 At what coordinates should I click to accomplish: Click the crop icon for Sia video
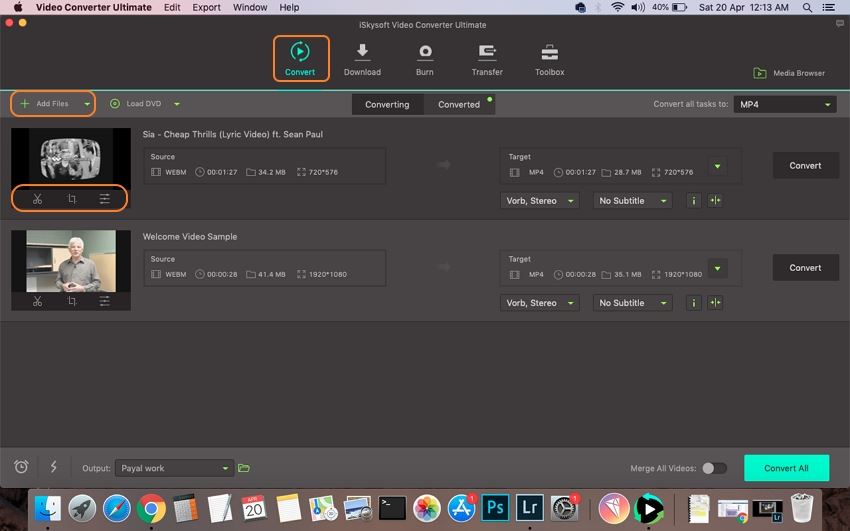pos(72,199)
